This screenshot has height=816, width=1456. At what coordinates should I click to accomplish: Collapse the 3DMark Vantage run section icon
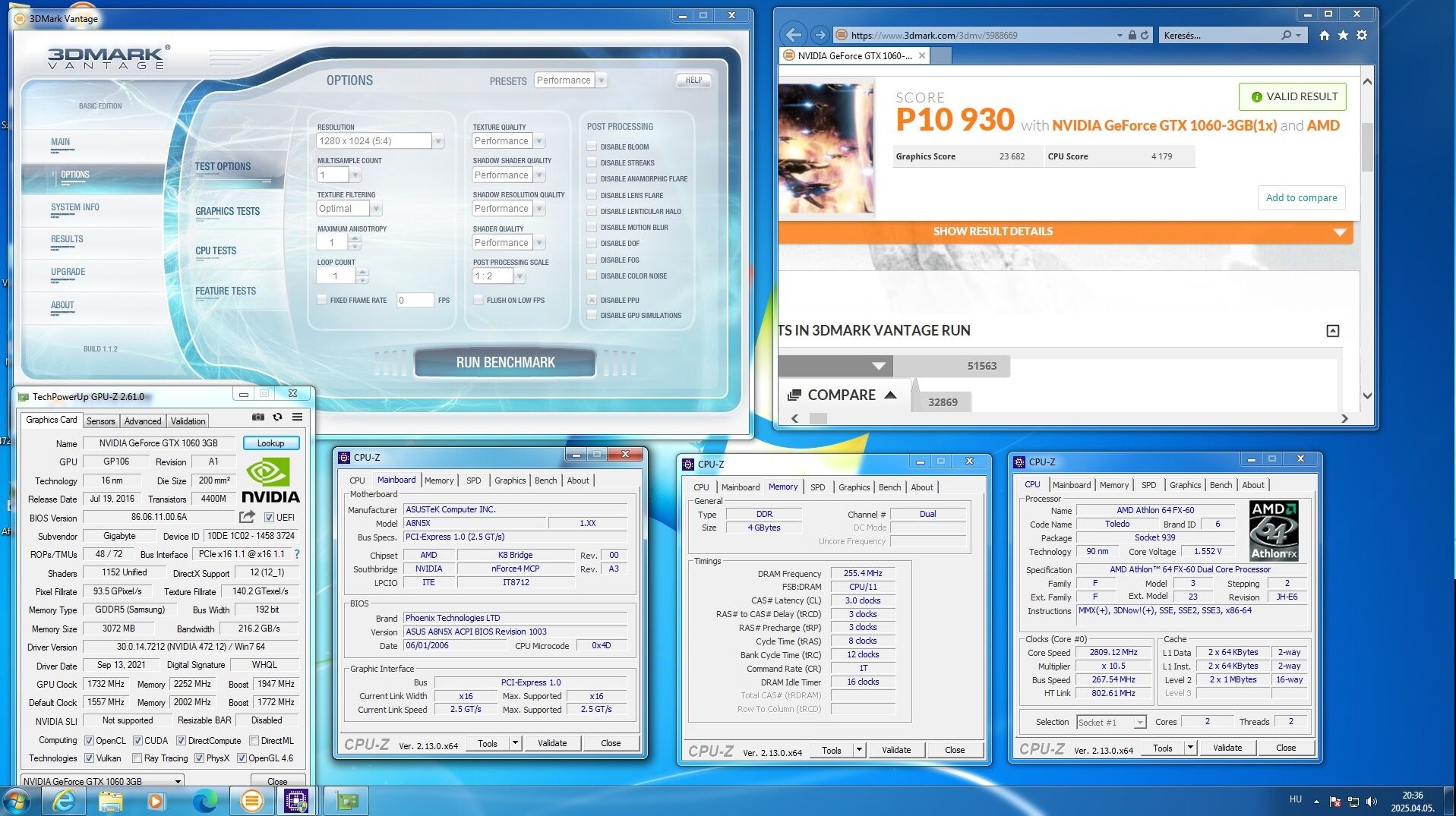click(x=1332, y=331)
